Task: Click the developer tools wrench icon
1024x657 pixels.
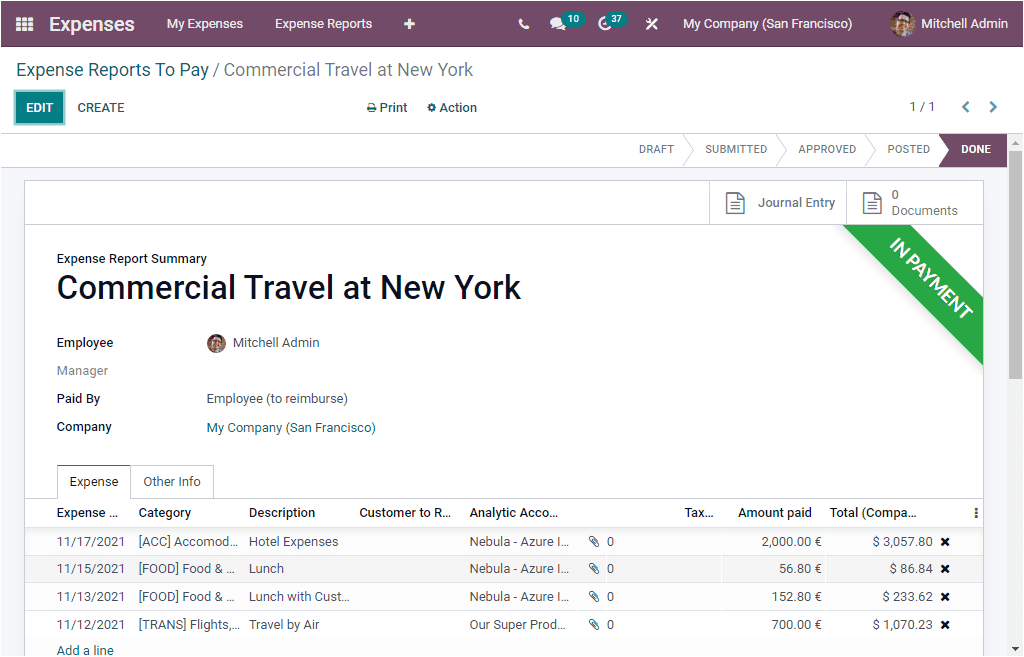Action: click(x=651, y=23)
